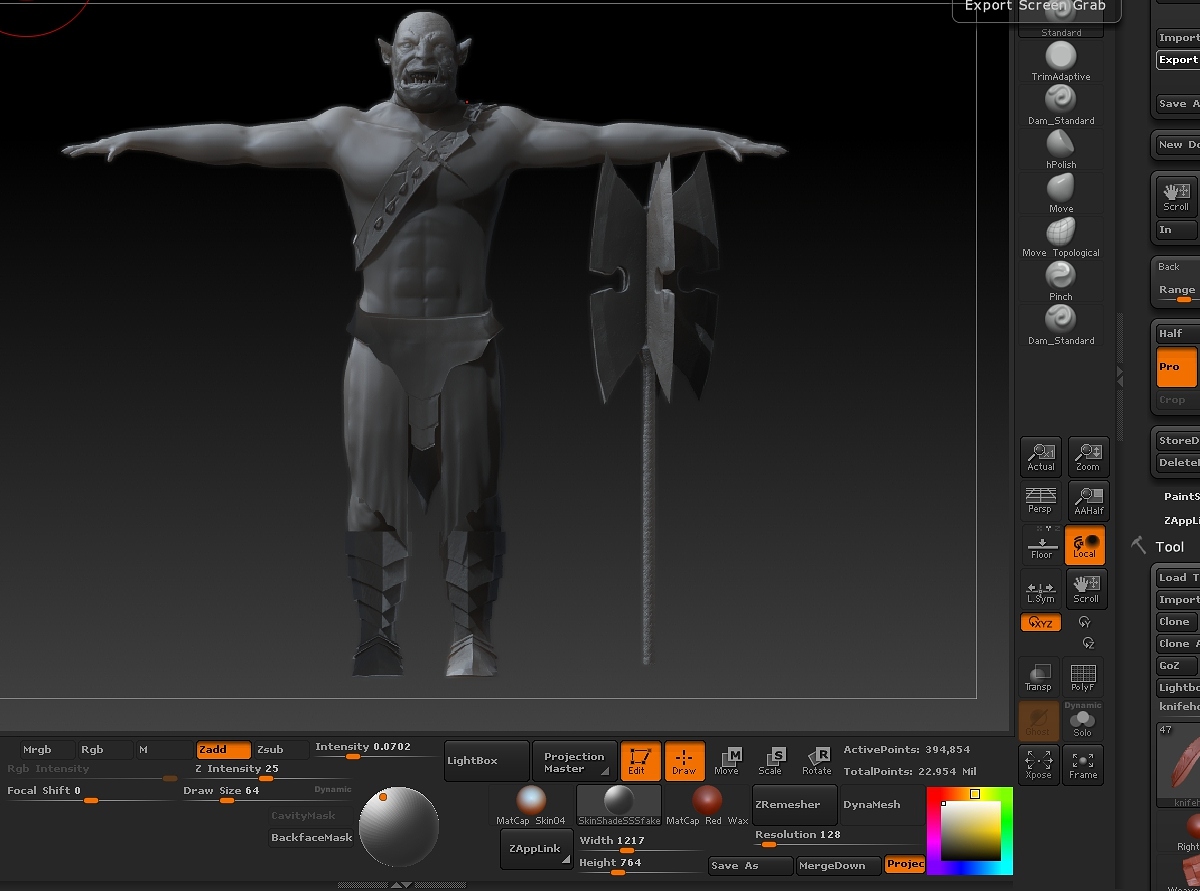Toggle Perspective view mode
This screenshot has height=891, width=1200.
(x=1041, y=501)
